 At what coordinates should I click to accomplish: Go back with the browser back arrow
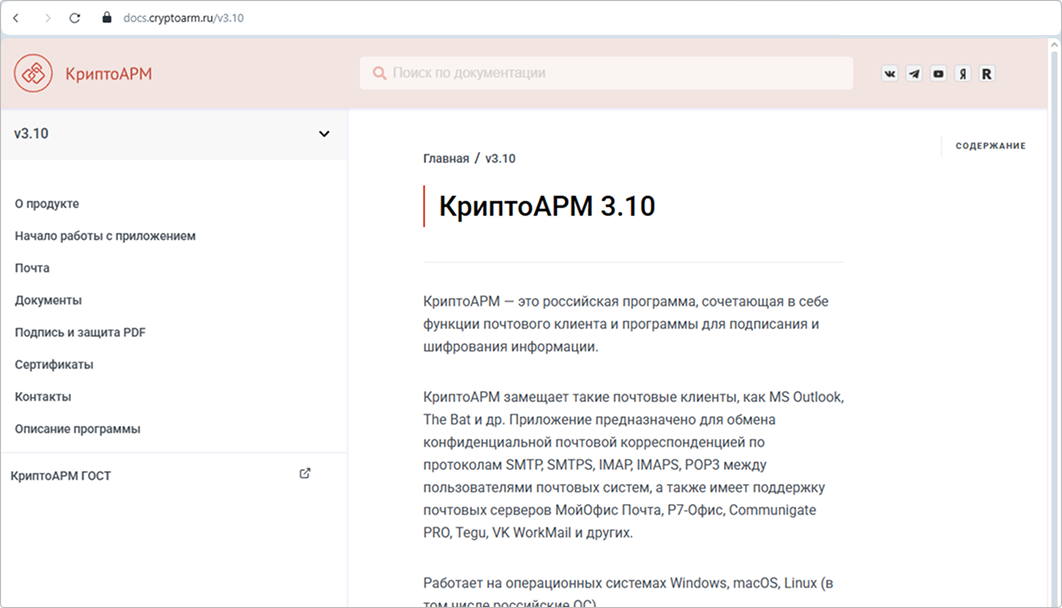point(16,18)
